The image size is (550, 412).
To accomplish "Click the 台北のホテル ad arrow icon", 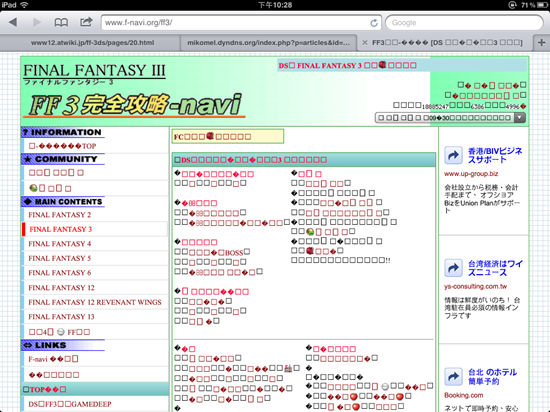I will click(x=453, y=377).
